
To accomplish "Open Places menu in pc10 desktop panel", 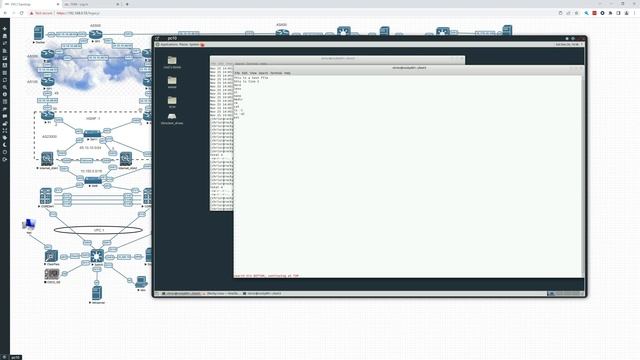I will [183, 44].
